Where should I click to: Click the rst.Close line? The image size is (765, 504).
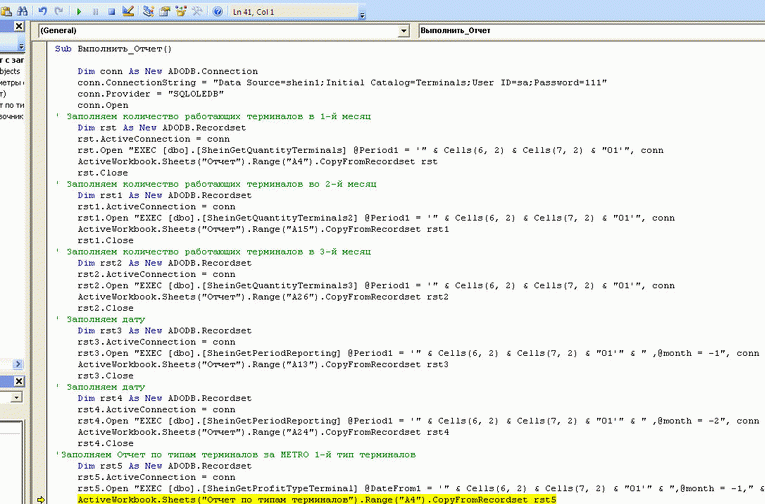[102, 173]
